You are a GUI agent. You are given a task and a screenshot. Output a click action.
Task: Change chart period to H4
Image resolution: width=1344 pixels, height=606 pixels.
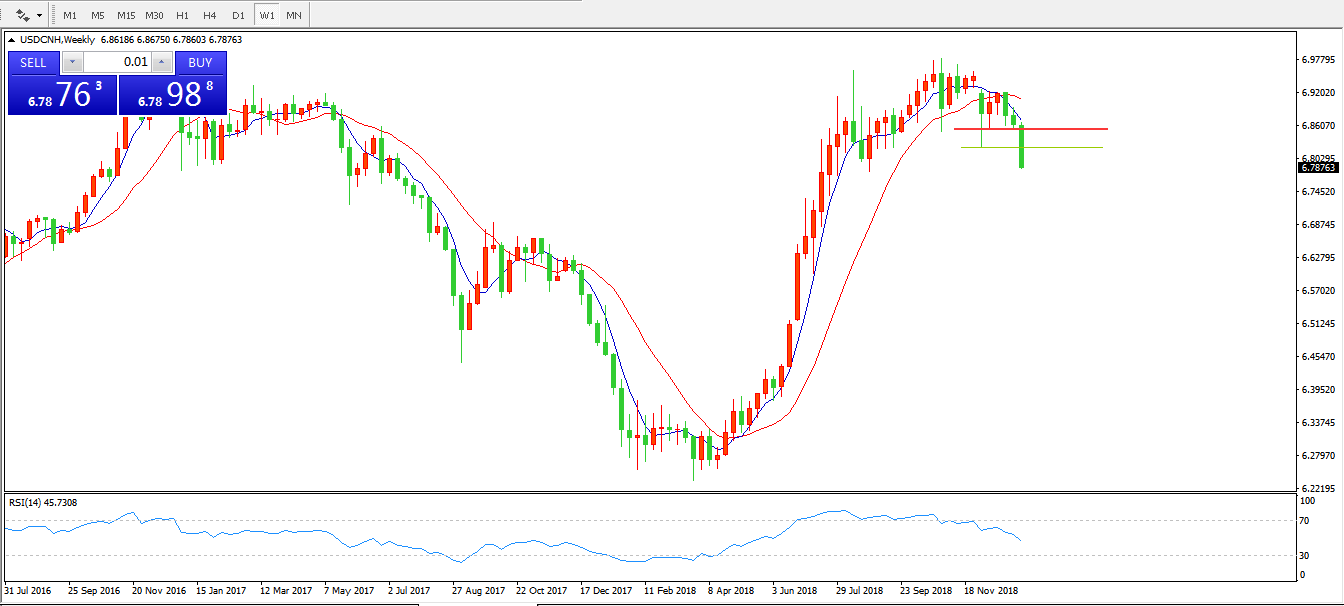pos(209,16)
